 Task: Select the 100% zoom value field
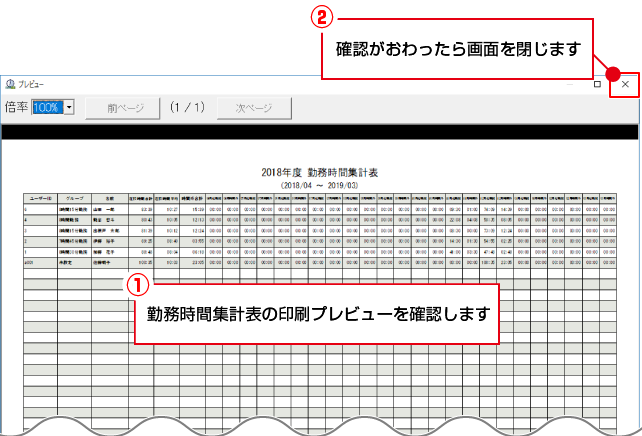pos(47,106)
